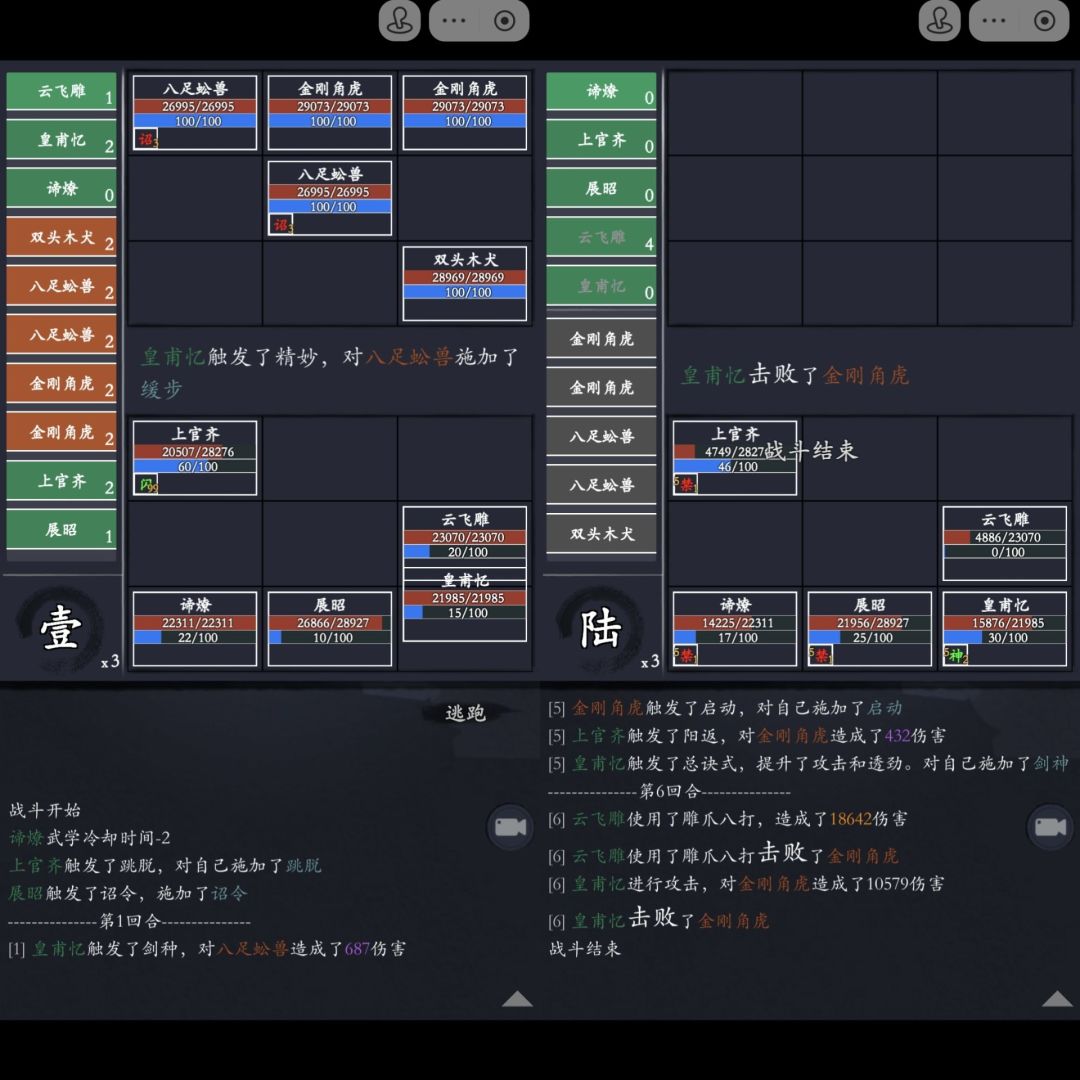Click the 陆 ink-brush round seal
Image resolution: width=1080 pixels, height=1080 pixels.
pyautogui.click(x=600, y=628)
